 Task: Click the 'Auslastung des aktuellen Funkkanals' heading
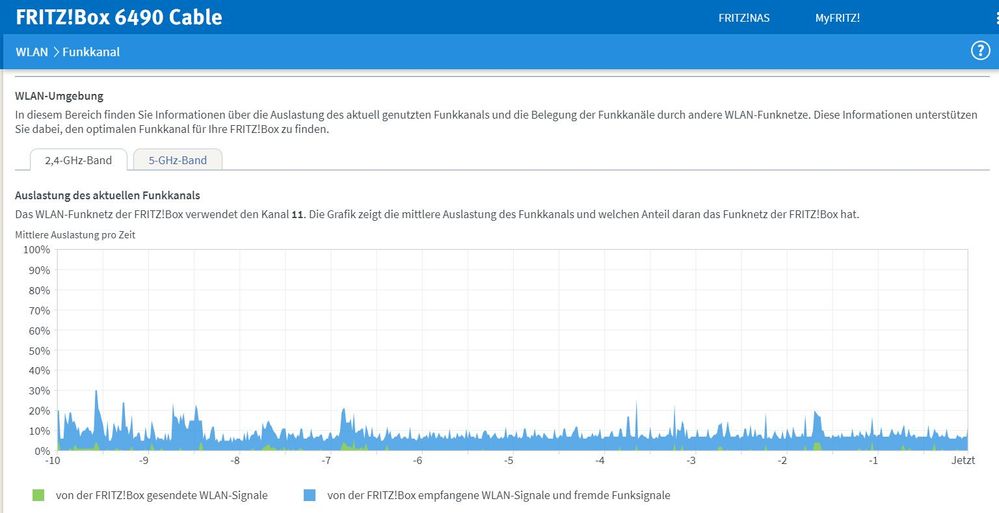coord(108,195)
